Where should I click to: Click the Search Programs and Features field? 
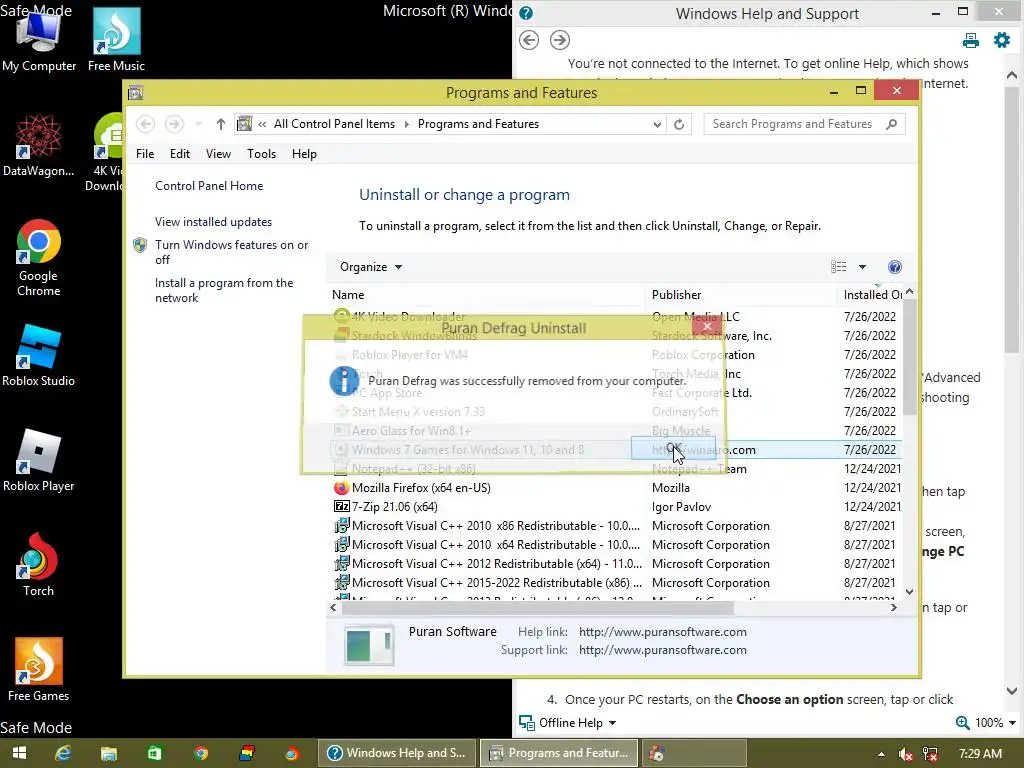[x=805, y=124]
